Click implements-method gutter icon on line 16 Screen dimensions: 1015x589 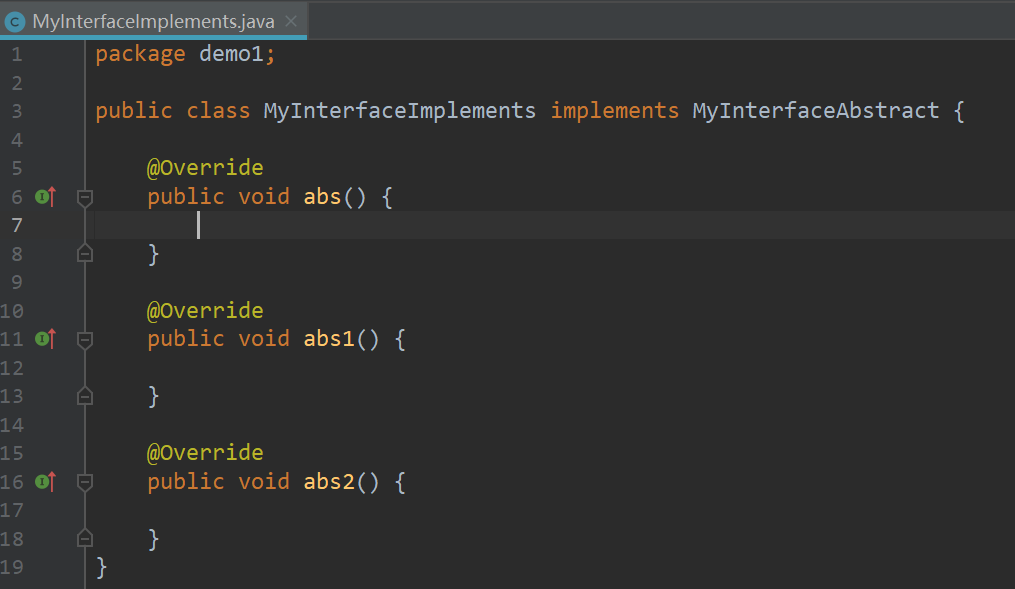45,482
